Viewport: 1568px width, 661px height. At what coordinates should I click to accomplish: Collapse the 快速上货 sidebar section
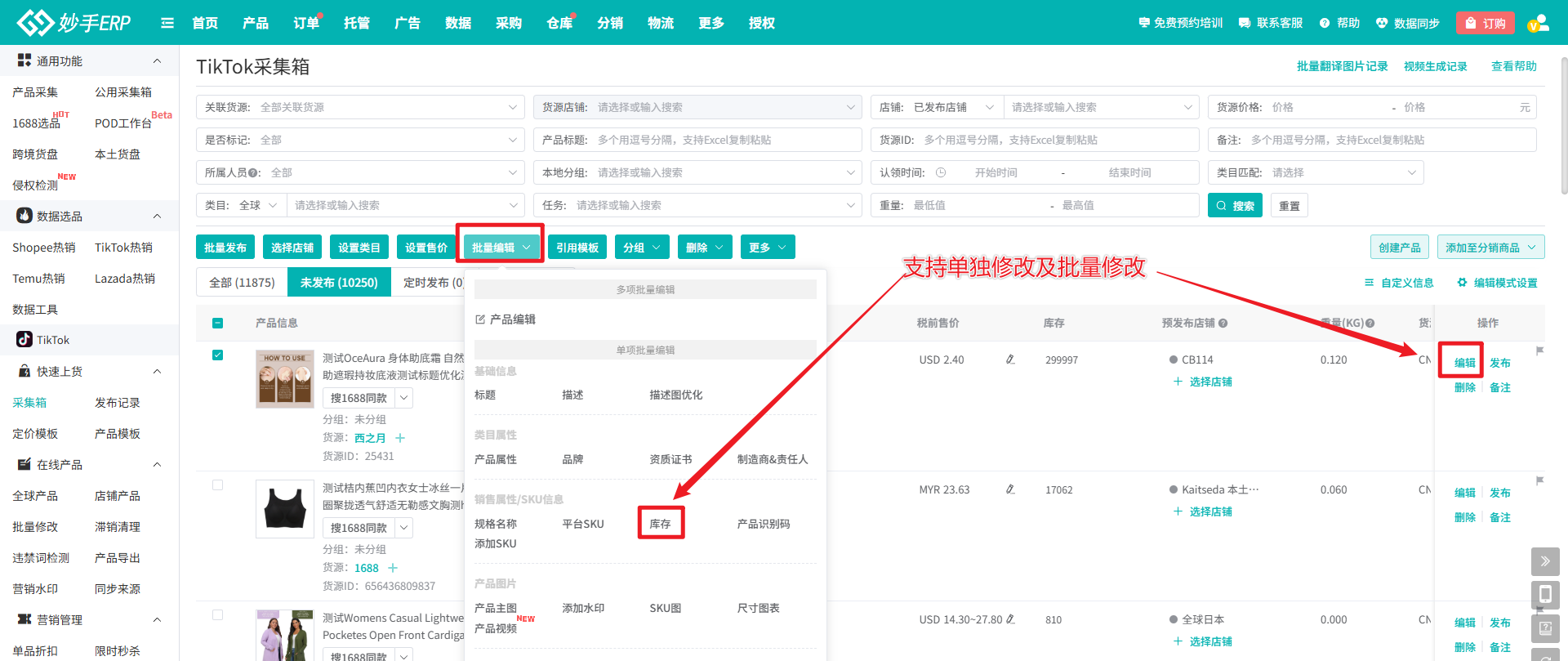pos(157,372)
